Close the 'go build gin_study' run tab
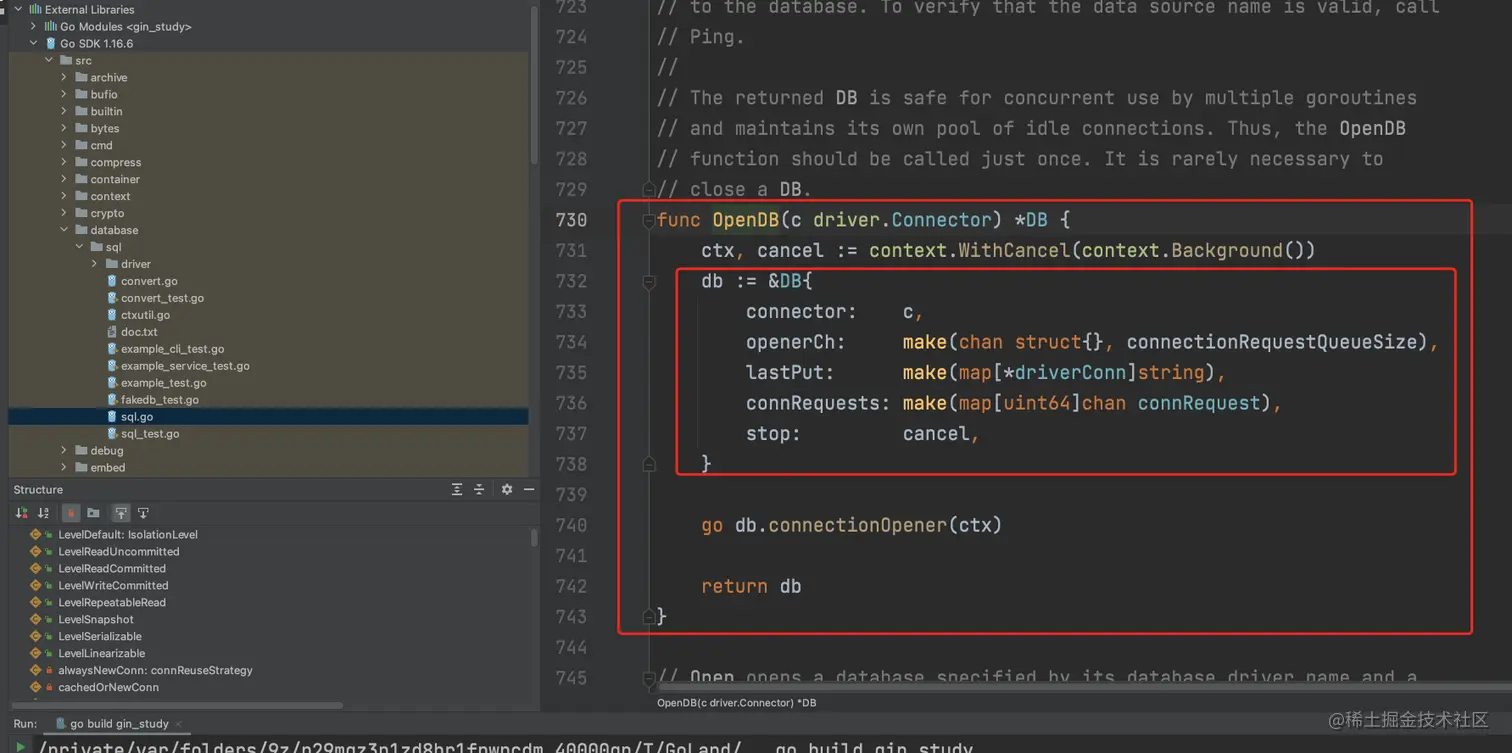Image resolution: width=1512 pixels, height=753 pixels. 179,724
